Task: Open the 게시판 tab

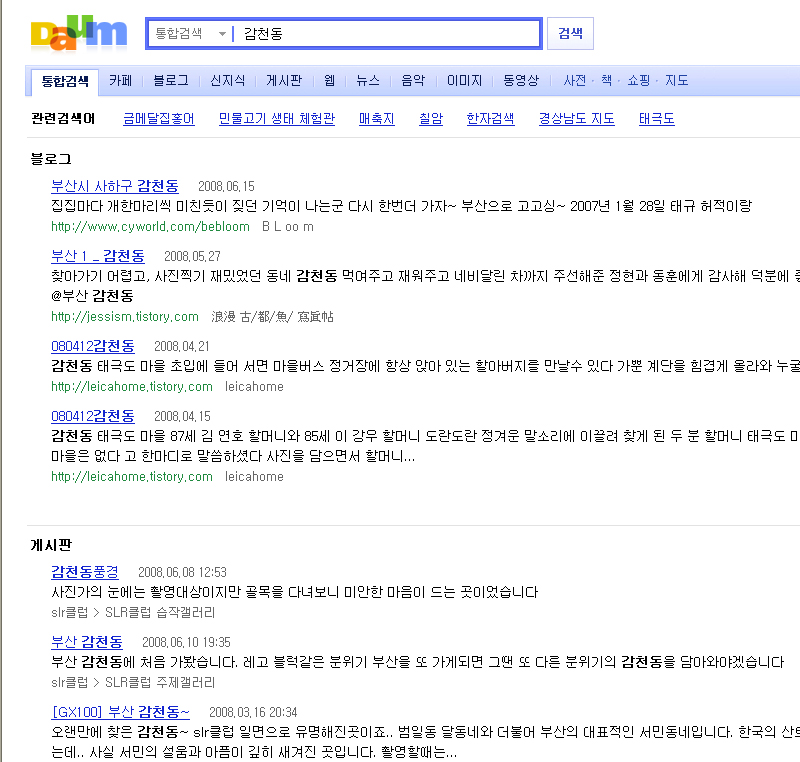Action: [284, 81]
